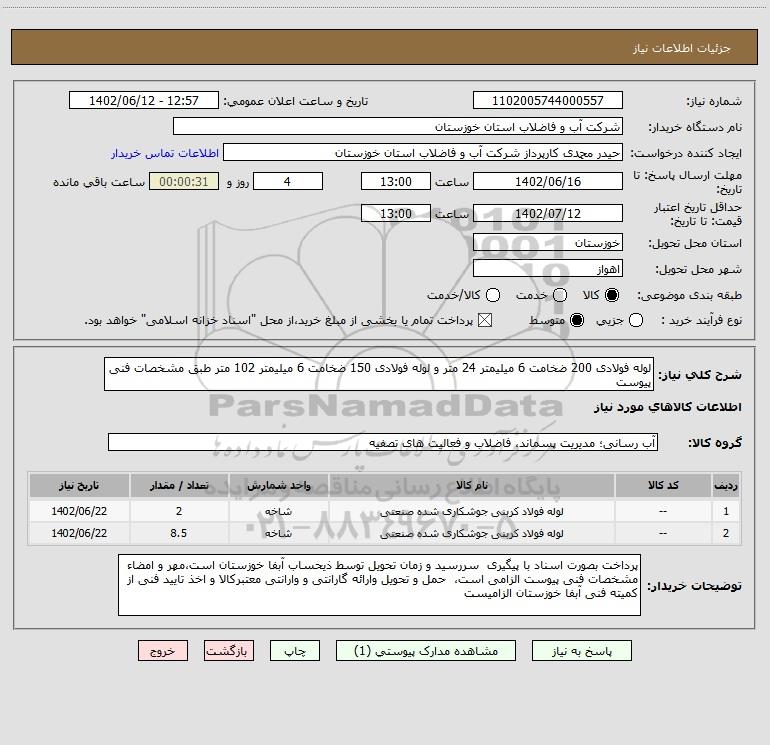Click the price validity time 13:00 field
This screenshot has width=770, height=745.
[x=396, y=213]
